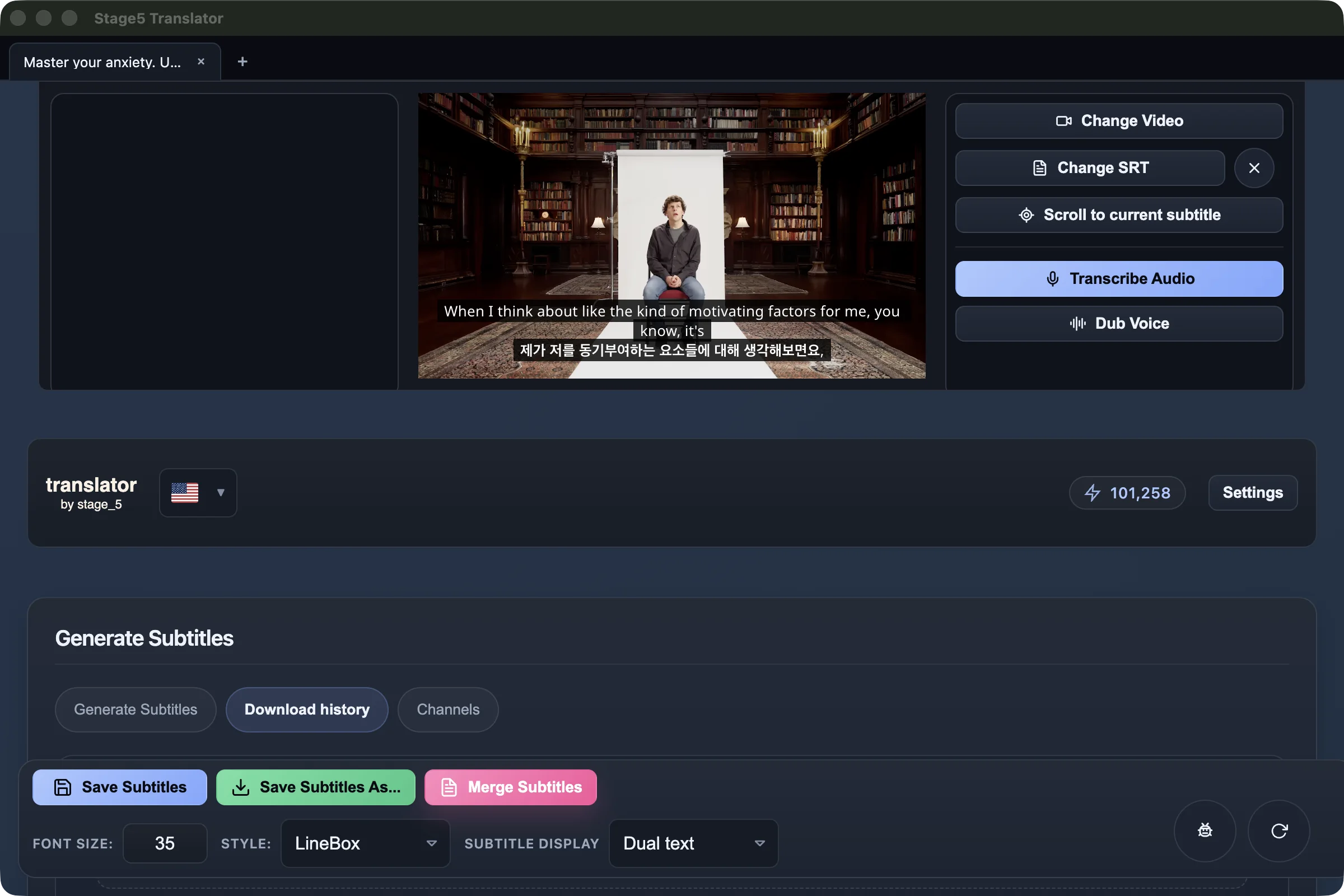
Task: Remove the loaded SRT with the X button
Action: coord(1254,168)
